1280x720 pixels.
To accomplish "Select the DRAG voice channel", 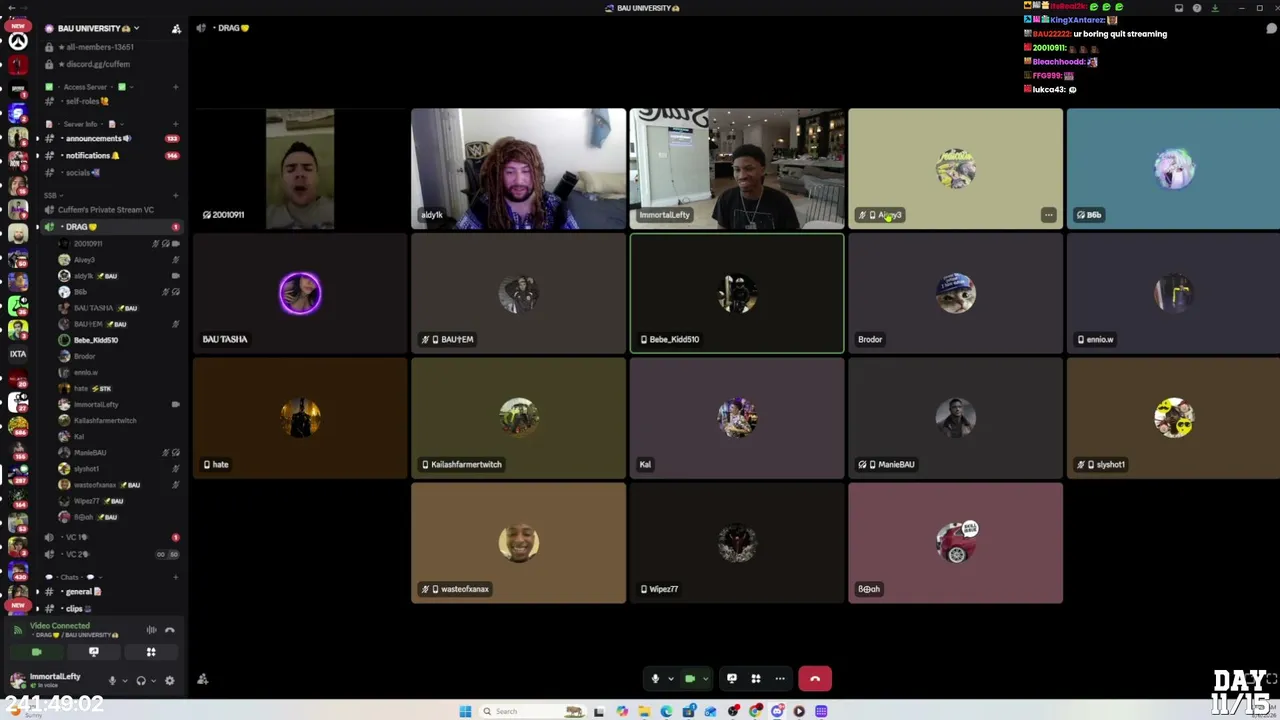I will [x=110, y=227].
